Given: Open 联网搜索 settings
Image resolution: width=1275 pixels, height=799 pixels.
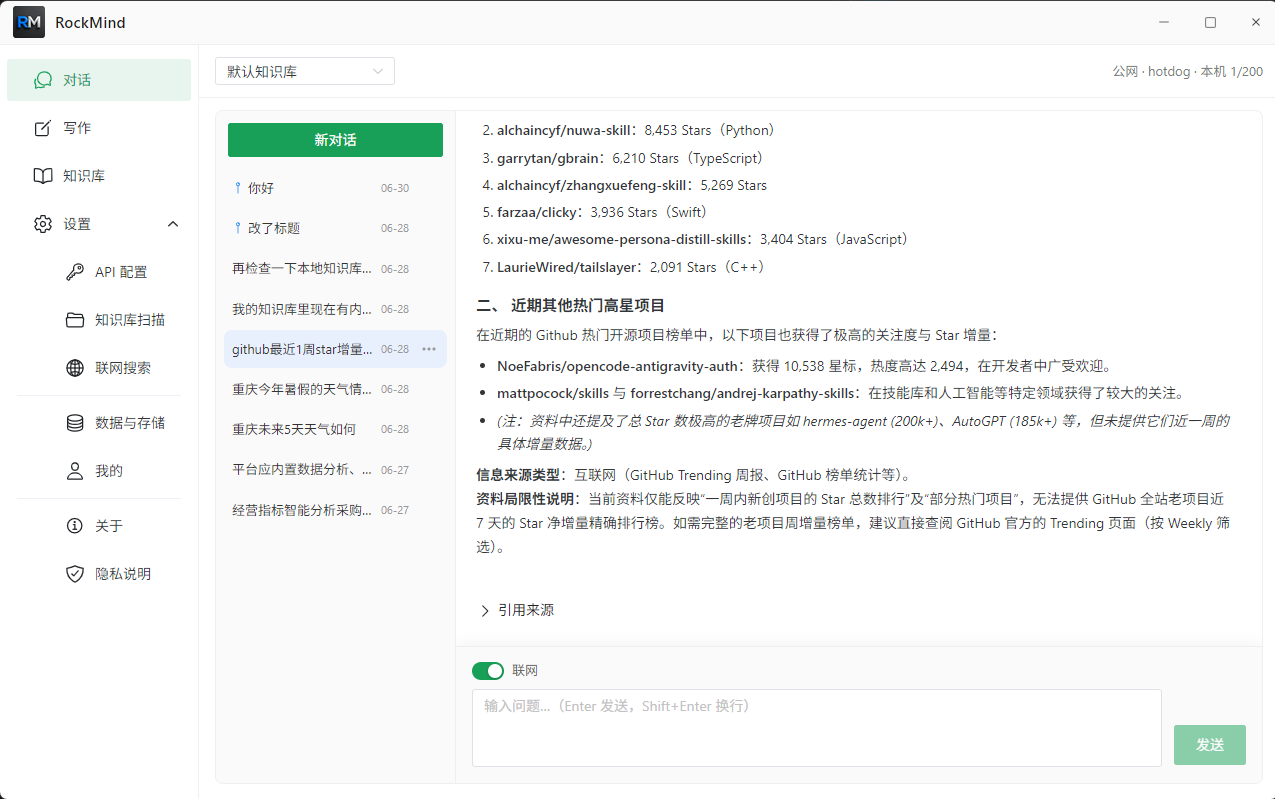Looking at the screenshot, I should point(99,368).
